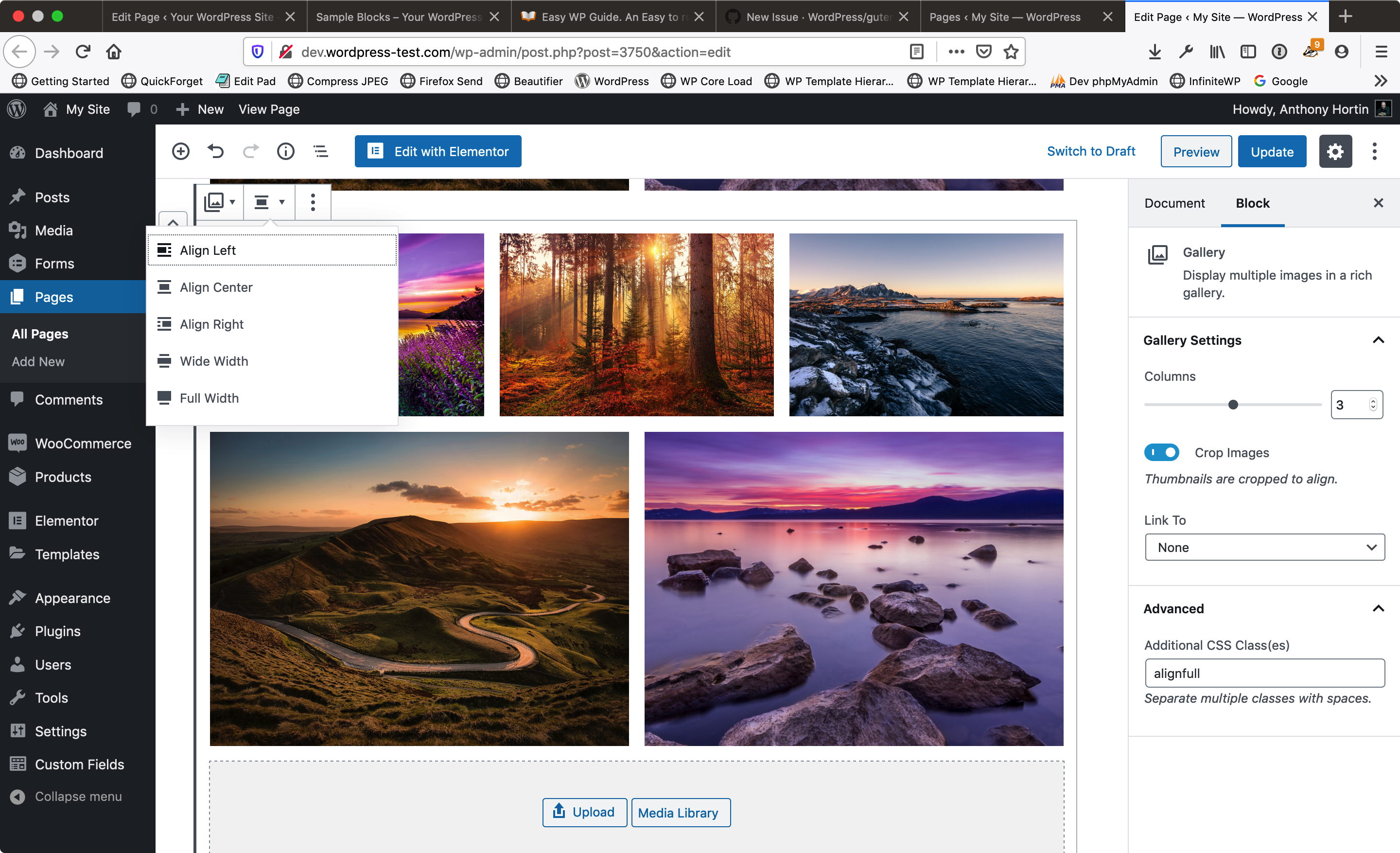The image size is (1400, 853).
Task: Collapse Gallery Settings section
Action: click(x=1379, y=340)
